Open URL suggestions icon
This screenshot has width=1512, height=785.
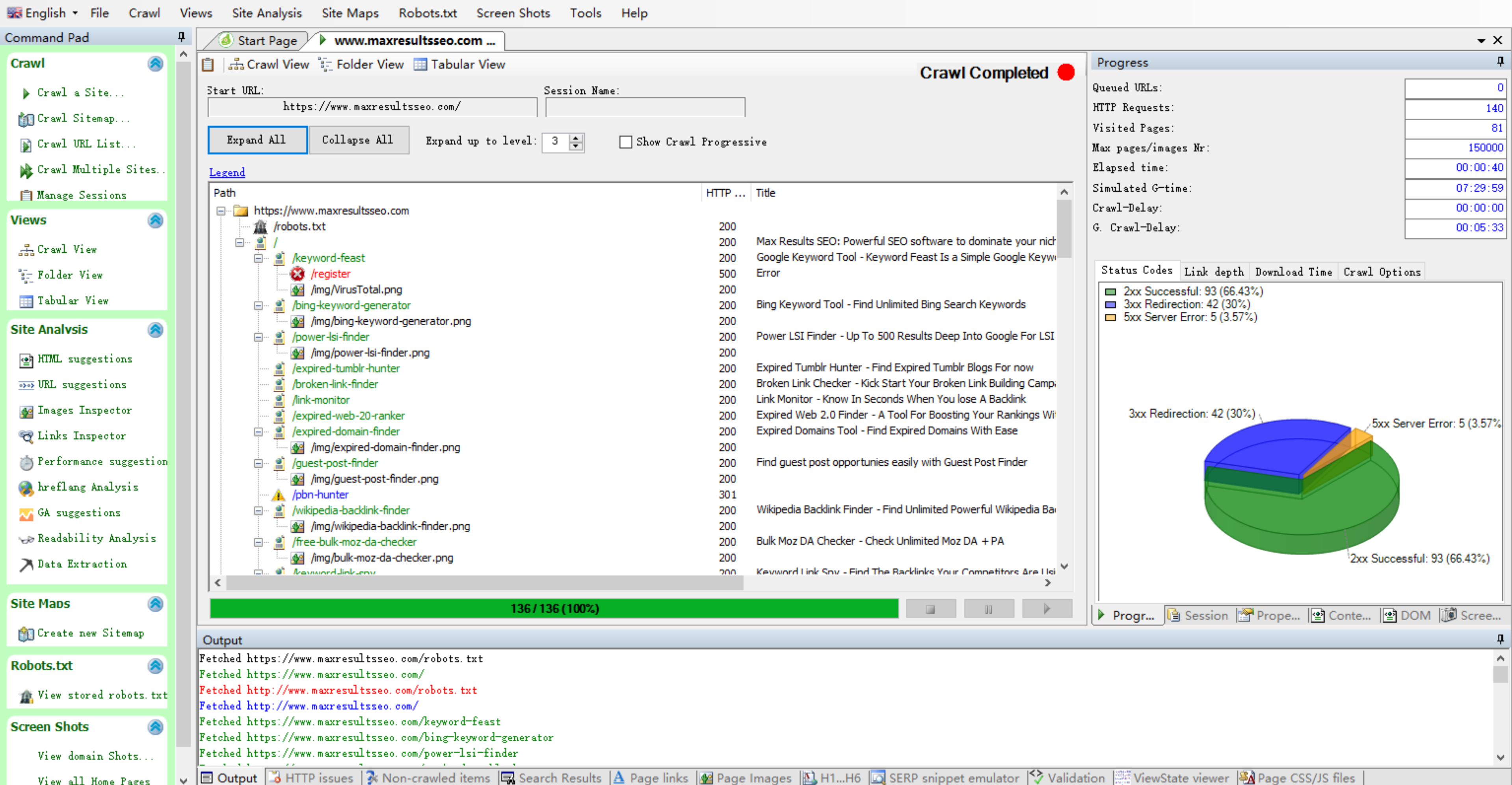point(26,385)
